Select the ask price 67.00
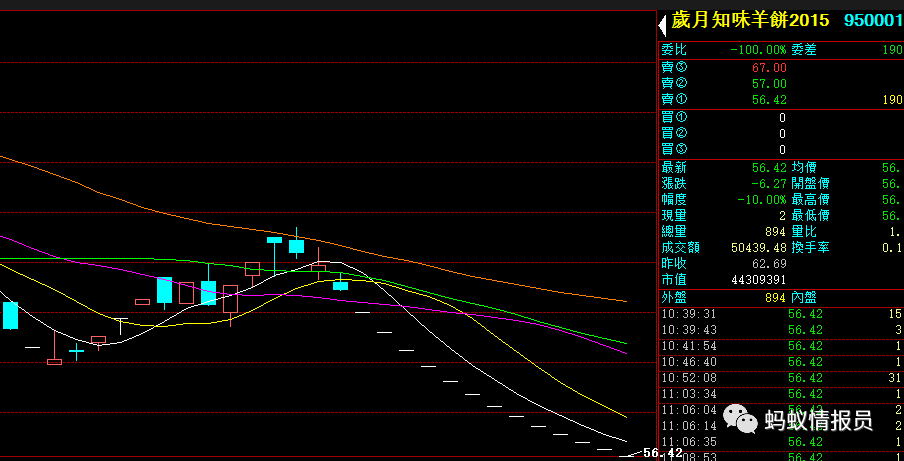This screenshot has height=461, width=904. (769, 68)
